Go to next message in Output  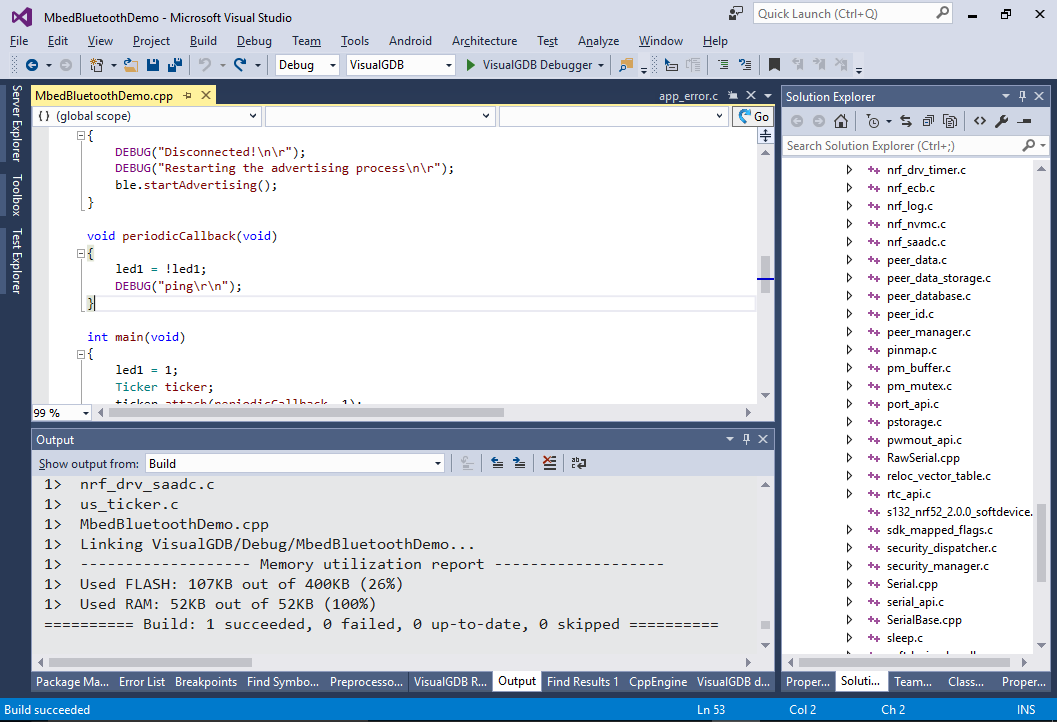click(x=519, y=463)
